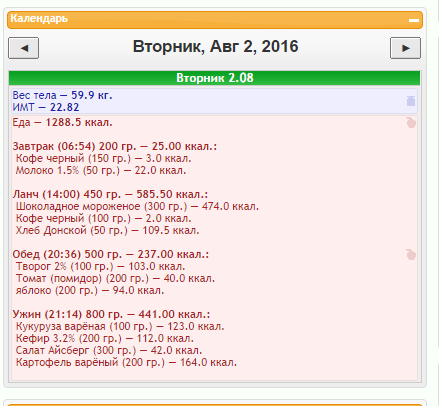Image resolution: width=439 pixels, height=406 pixels.
Task: Click the Хлеб Донской food entry
Action: (x=107, y=230)
